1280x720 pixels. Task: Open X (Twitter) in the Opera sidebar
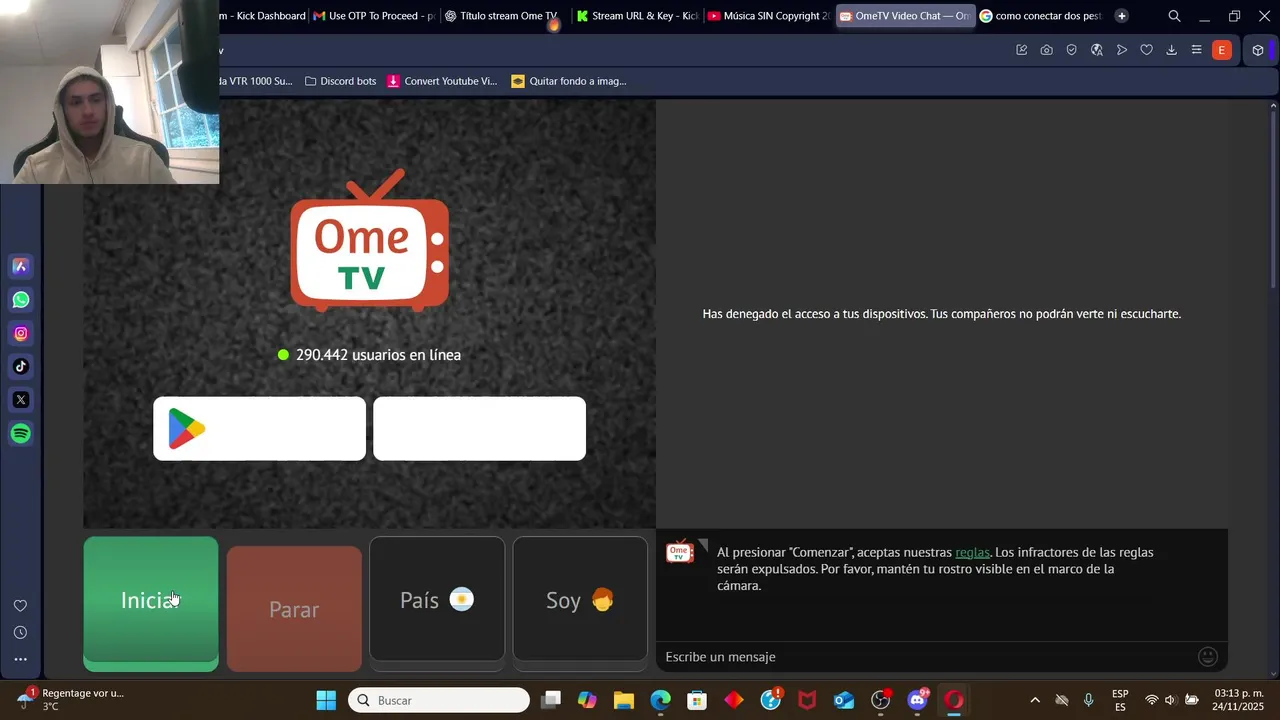[20, 400]
